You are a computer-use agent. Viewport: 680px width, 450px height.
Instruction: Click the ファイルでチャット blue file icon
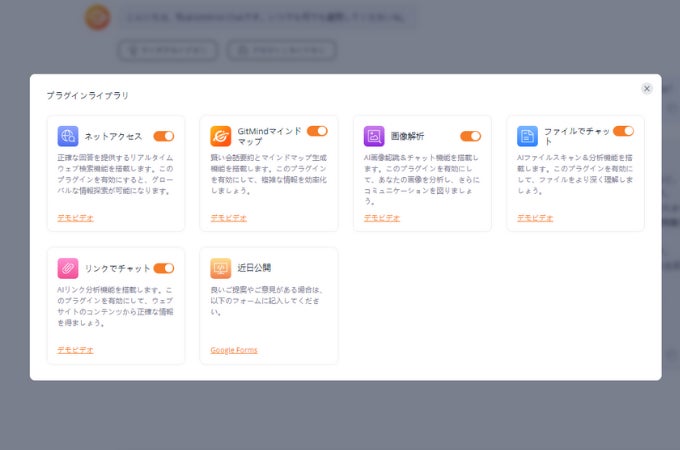pos(527,136)
